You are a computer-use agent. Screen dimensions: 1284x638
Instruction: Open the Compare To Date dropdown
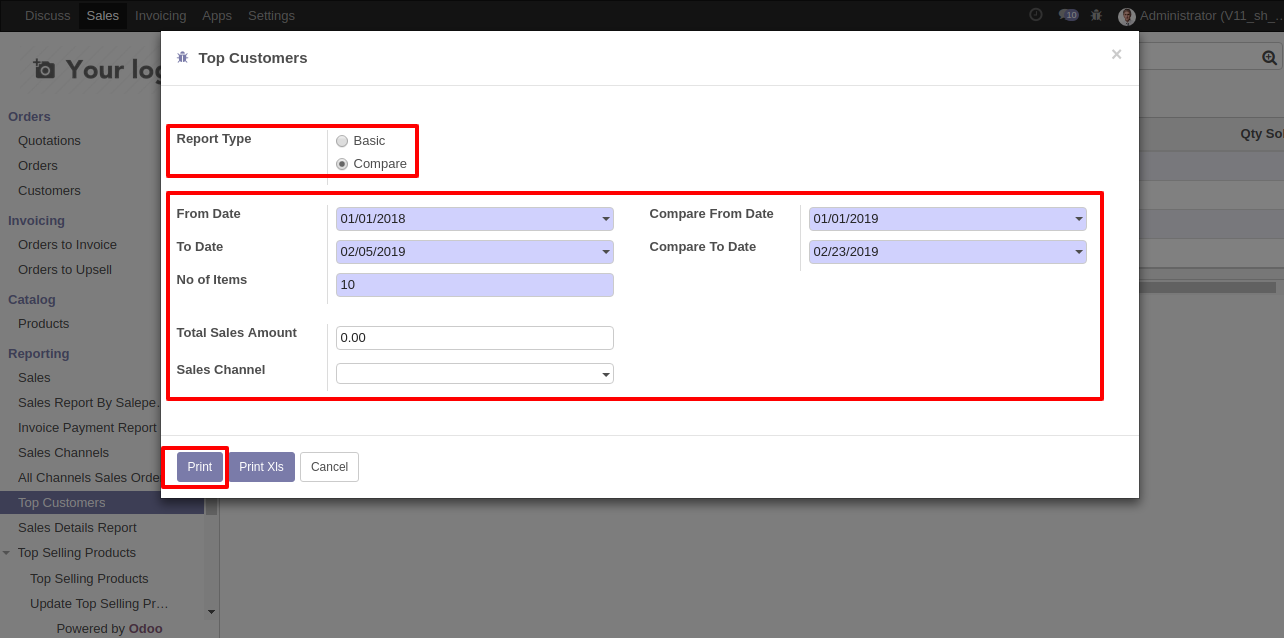[1079, 252]
